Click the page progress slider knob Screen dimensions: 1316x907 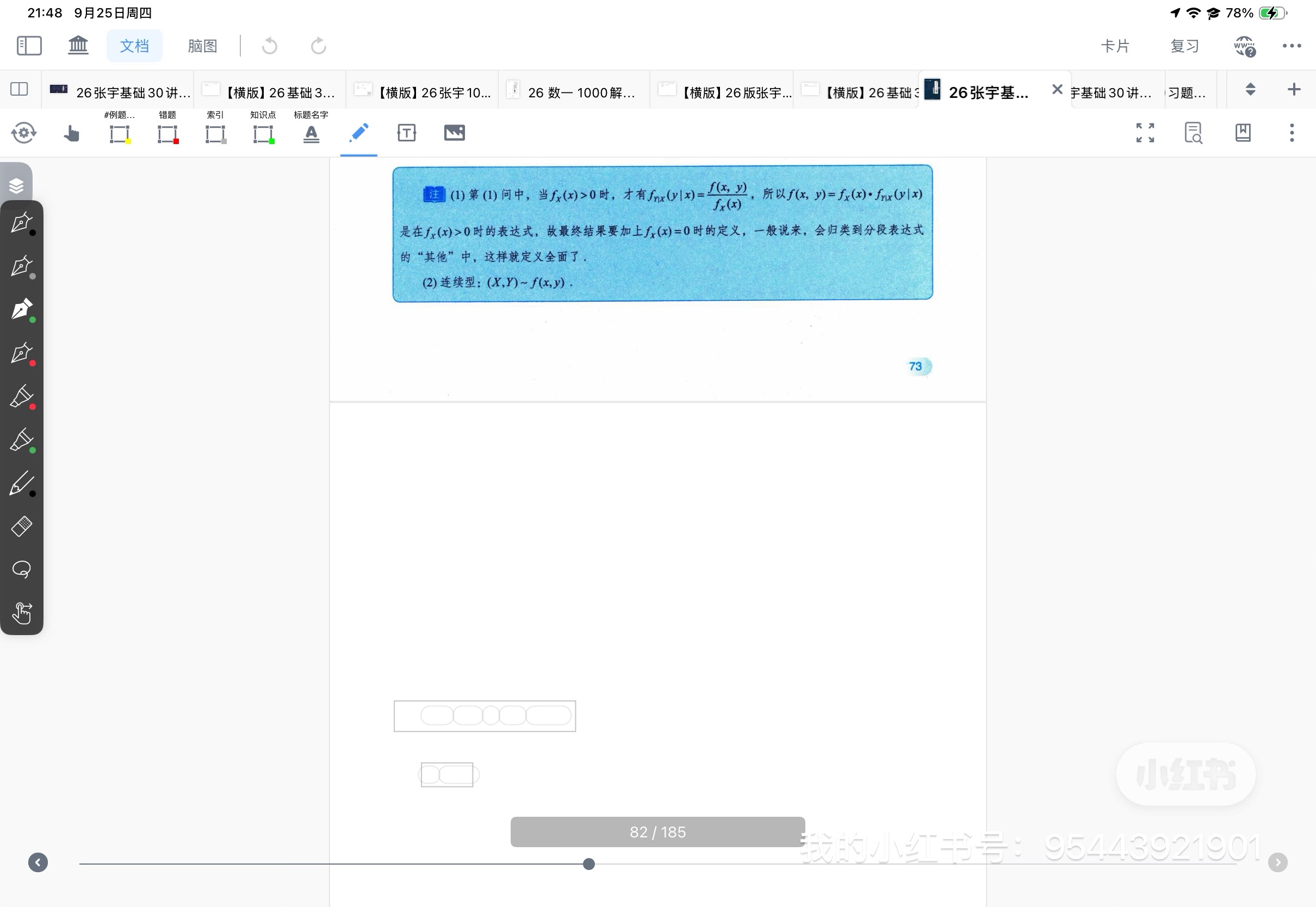pos(589,864)
